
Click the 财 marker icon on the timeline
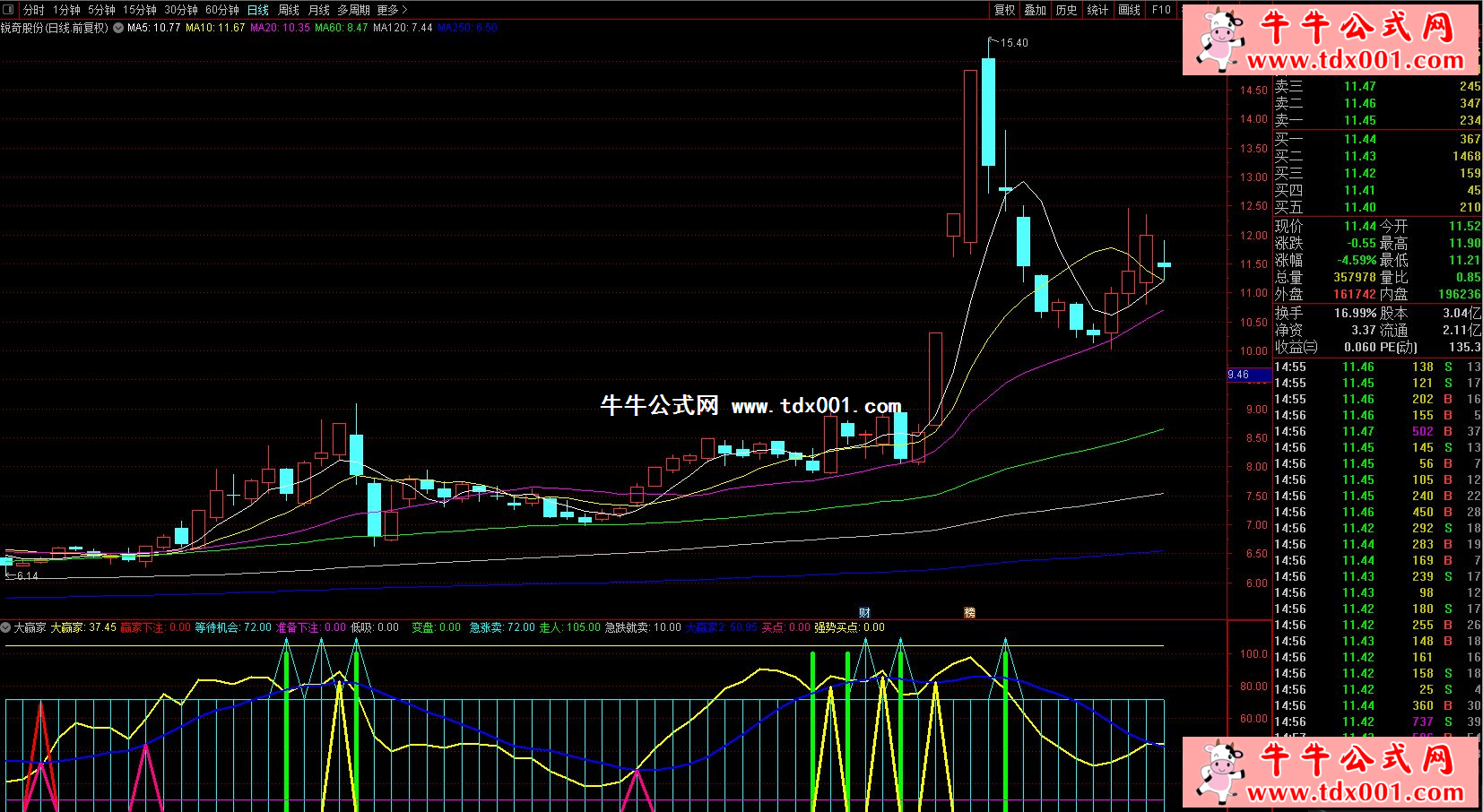coord(864,612)
